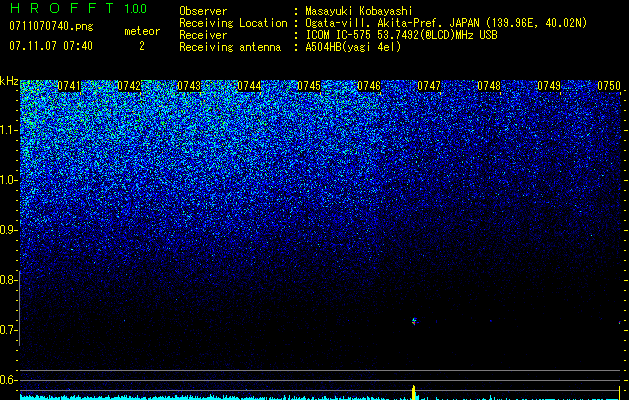Click the Receiving Location label

tap(233, 23)
